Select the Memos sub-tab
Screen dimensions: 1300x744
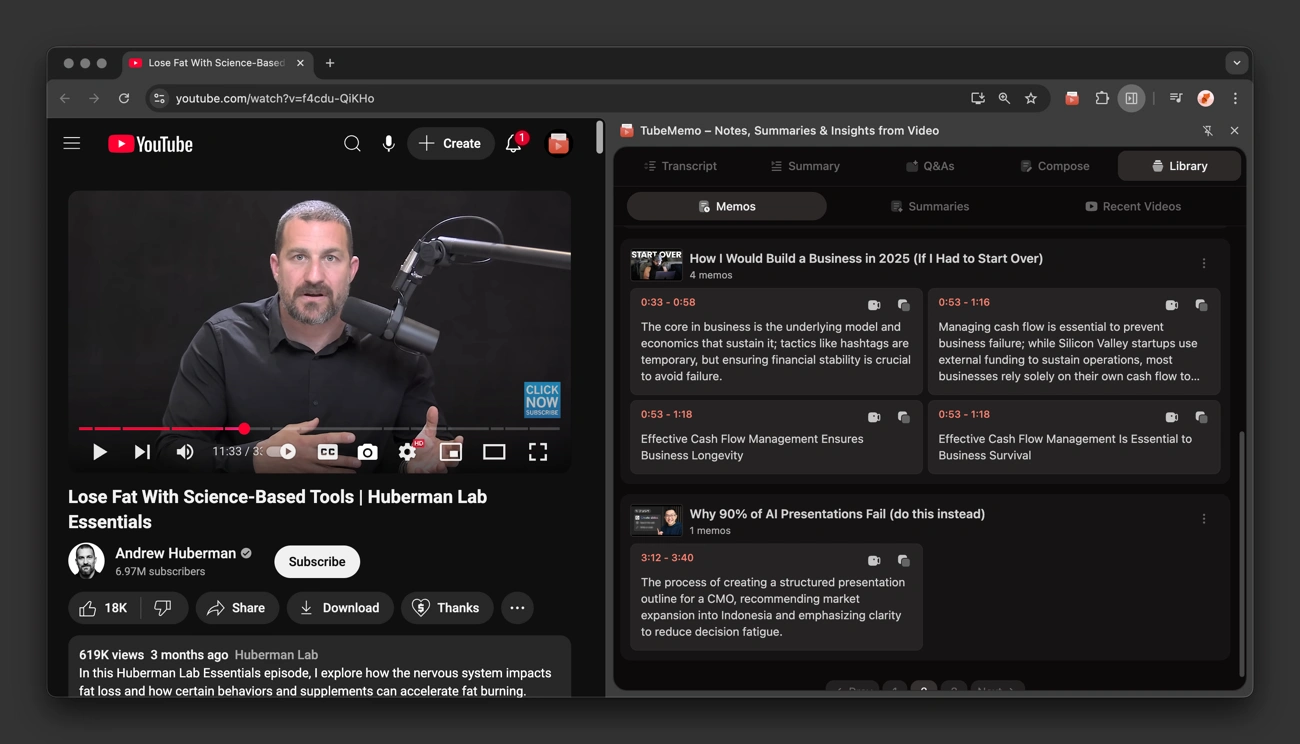727,207
